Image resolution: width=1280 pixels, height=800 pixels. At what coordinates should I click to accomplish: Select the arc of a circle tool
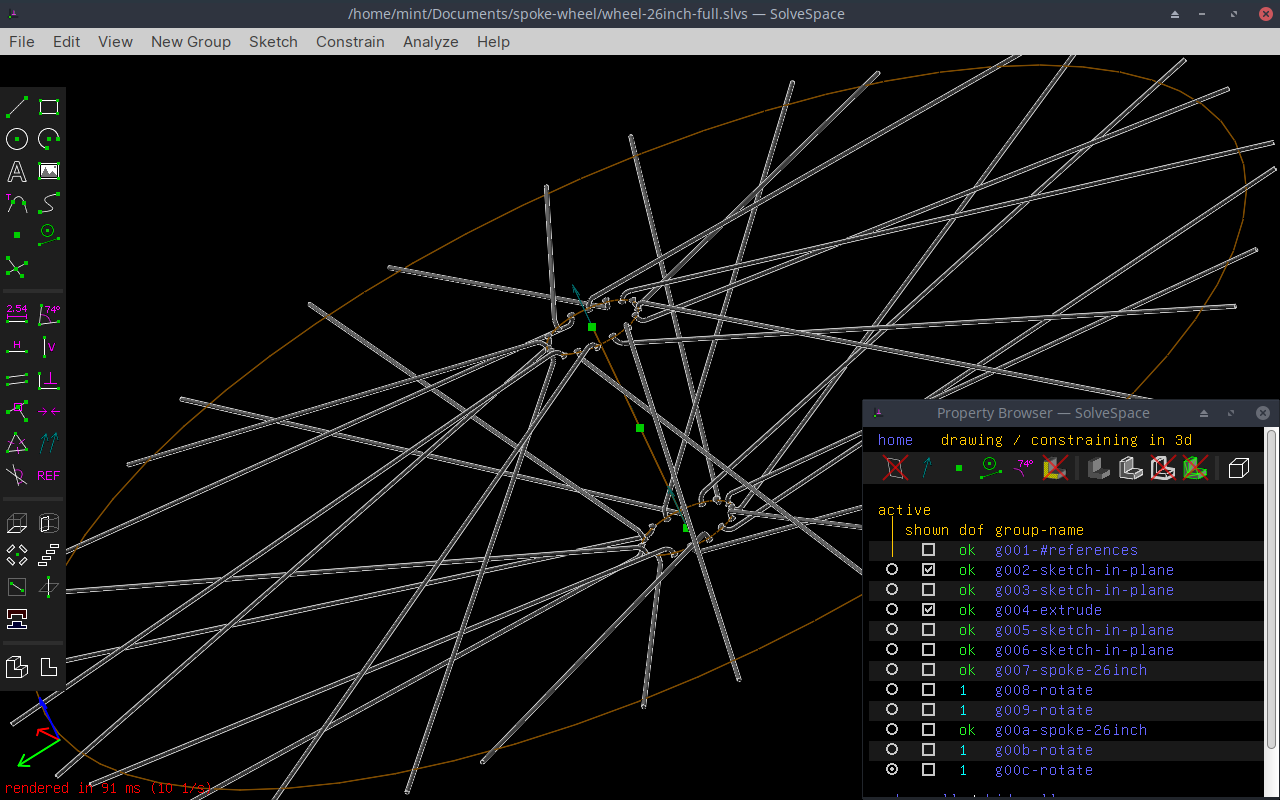(49, 139)
